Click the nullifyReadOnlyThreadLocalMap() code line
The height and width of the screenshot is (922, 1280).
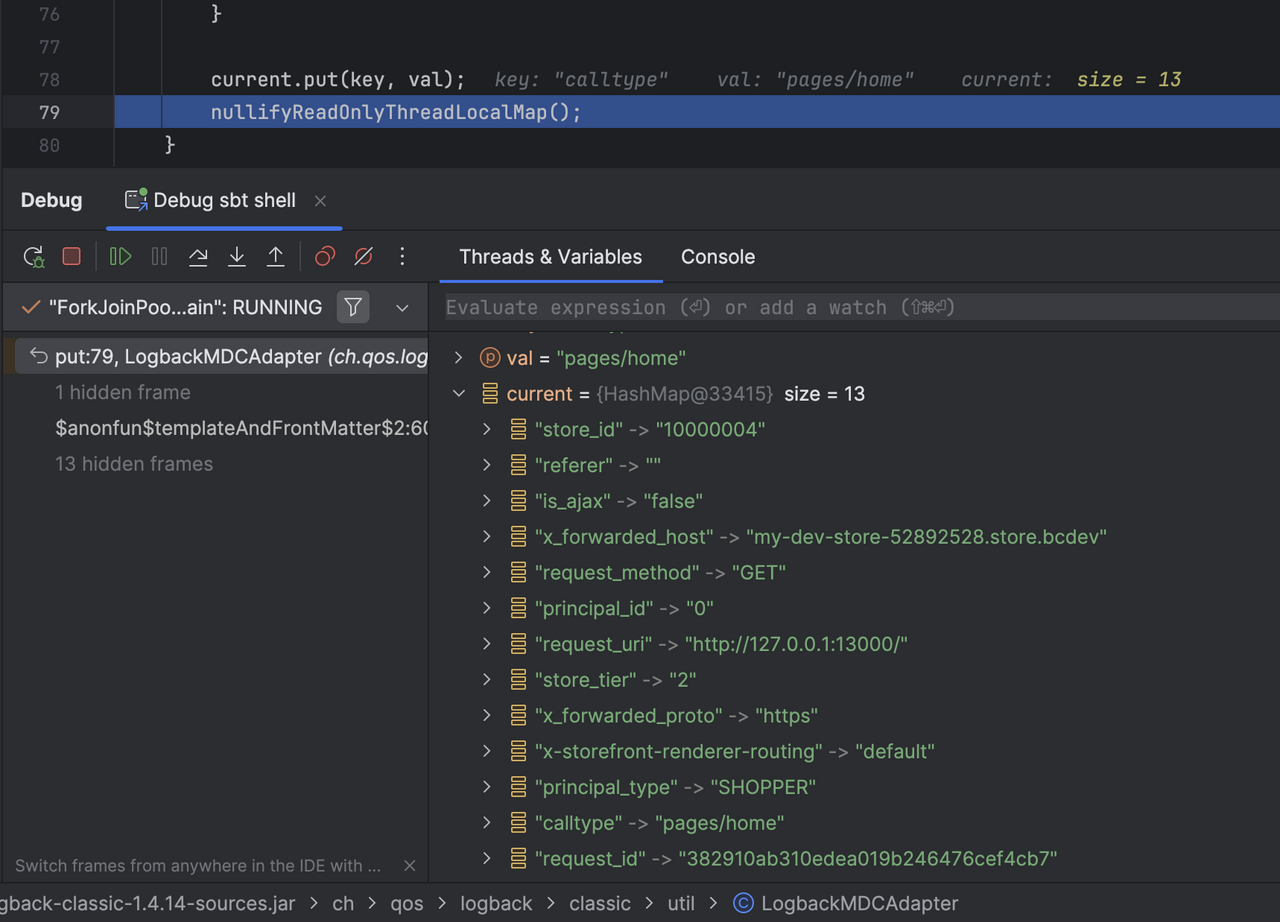(x=396, y=112)
